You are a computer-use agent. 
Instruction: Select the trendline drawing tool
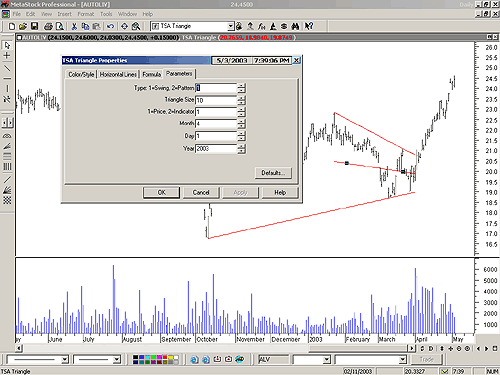click(7, 68)
